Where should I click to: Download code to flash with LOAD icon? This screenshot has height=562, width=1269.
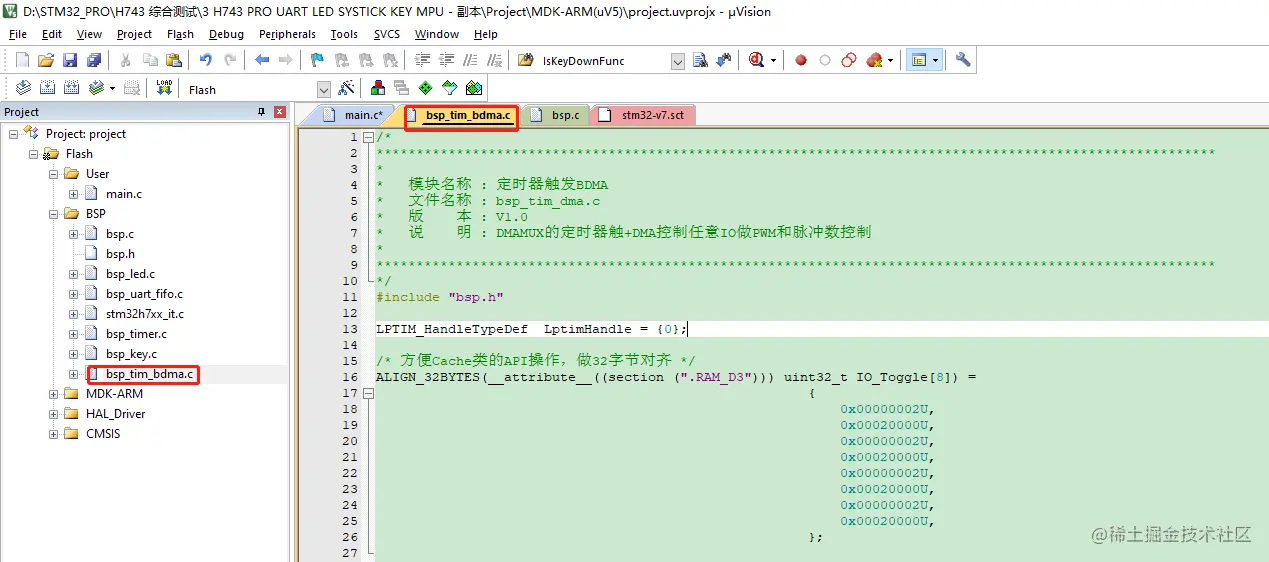(165, 88)
